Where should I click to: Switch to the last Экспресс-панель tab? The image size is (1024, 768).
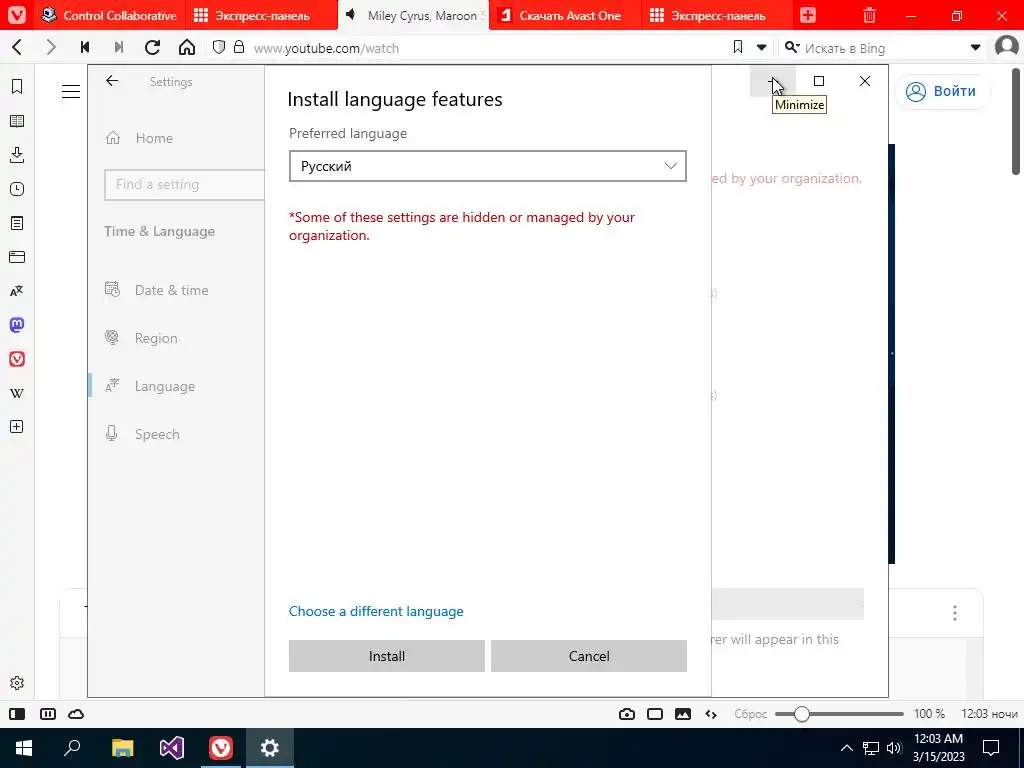tap(716, 15)
